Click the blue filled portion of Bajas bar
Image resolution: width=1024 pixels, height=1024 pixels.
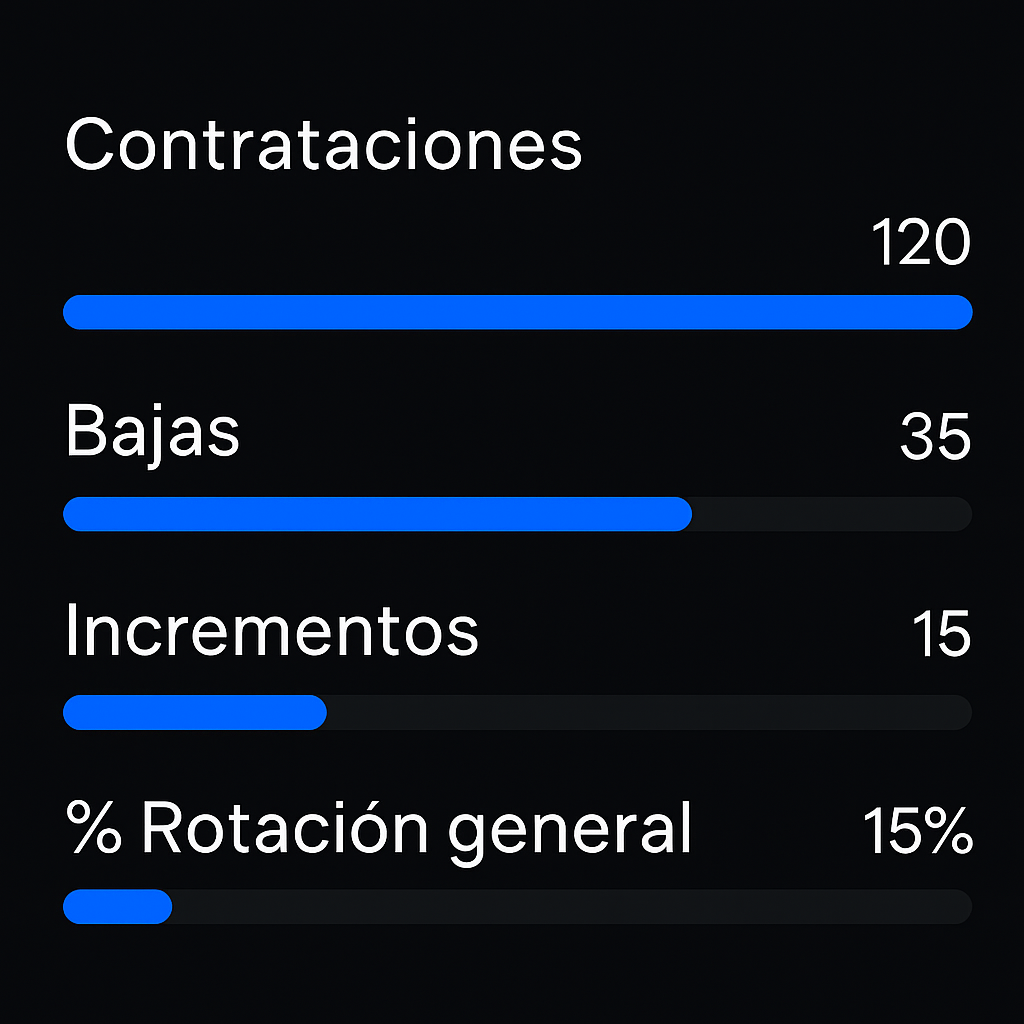(376, 514)
